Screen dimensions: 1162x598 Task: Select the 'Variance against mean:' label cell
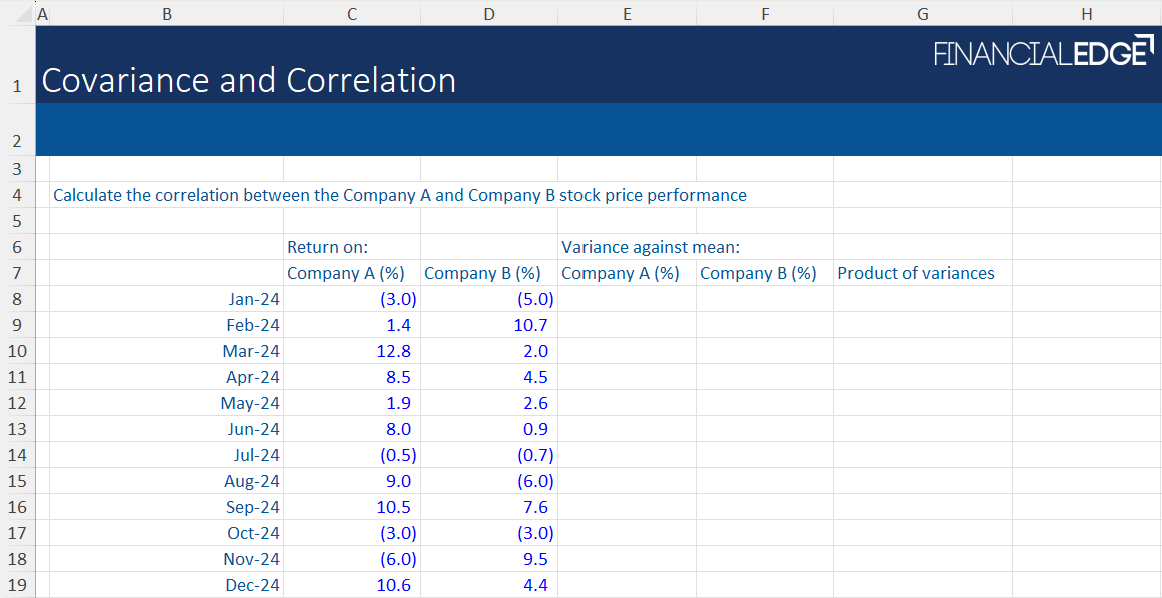click(x=628, y=247)
